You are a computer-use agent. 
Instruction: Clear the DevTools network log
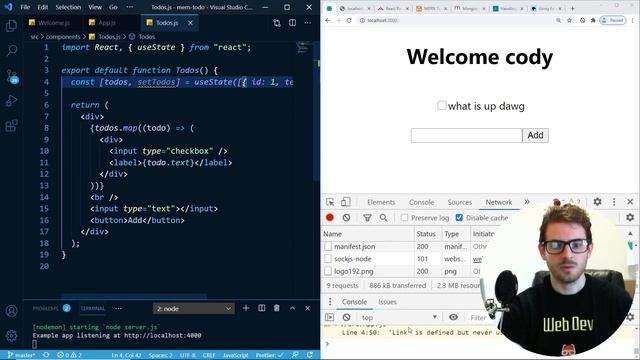347,218
